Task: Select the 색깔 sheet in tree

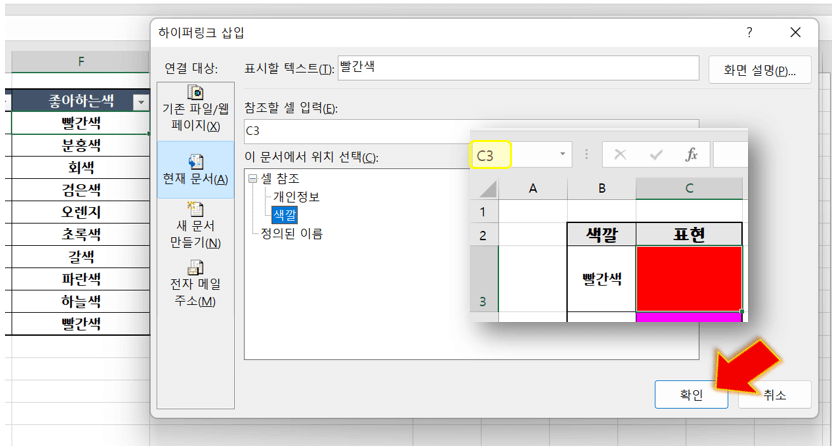Action: pos(284,215)
